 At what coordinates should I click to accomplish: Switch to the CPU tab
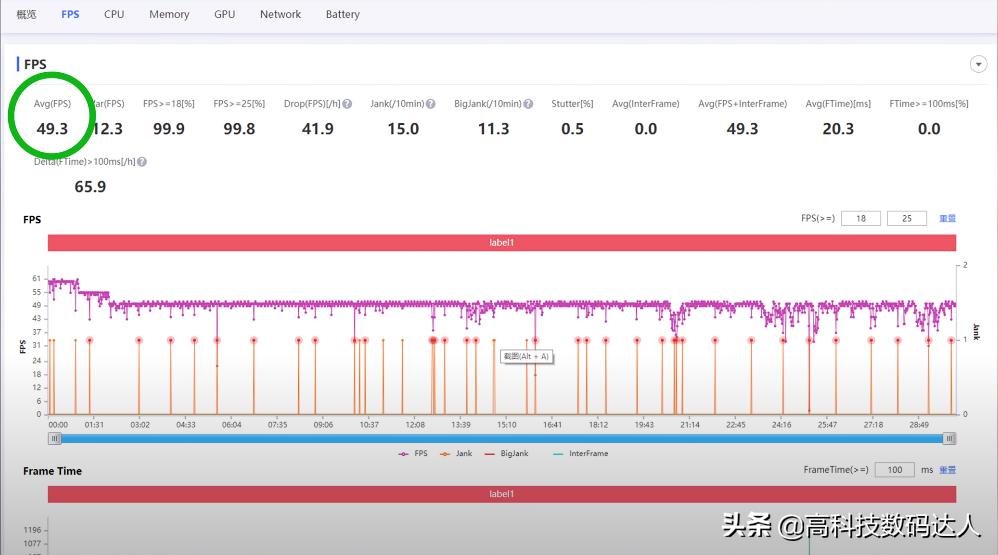pos(114,14)
